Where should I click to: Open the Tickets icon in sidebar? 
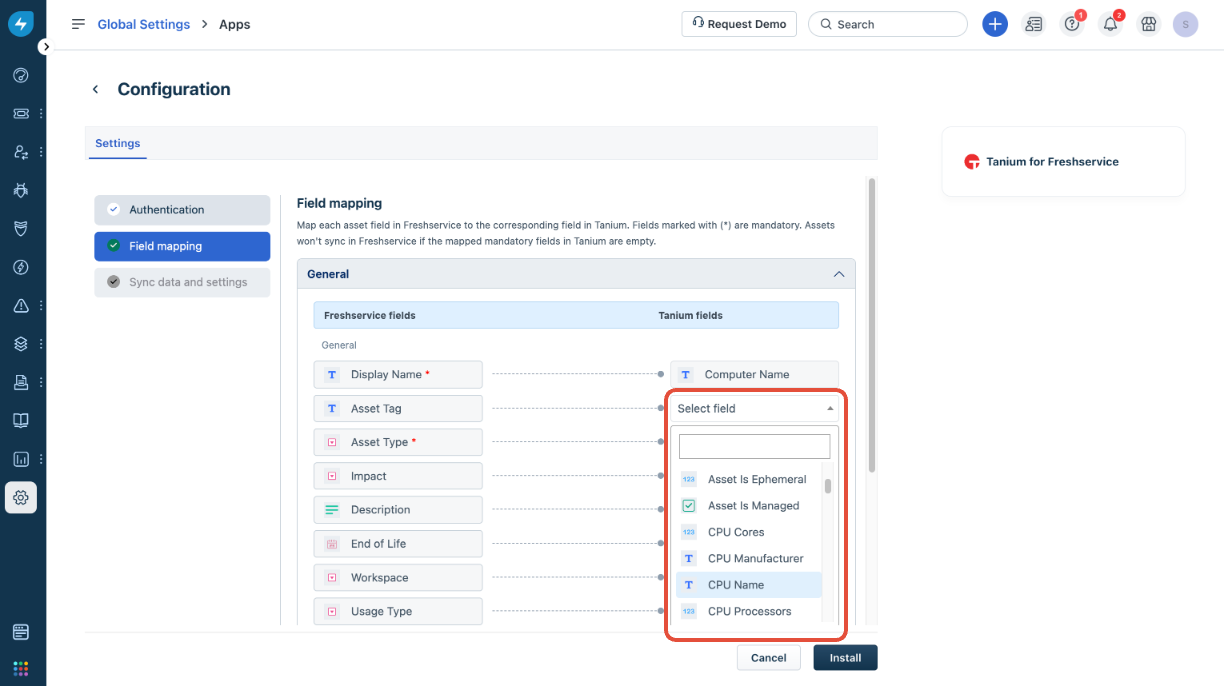click(x=21, y=113)
